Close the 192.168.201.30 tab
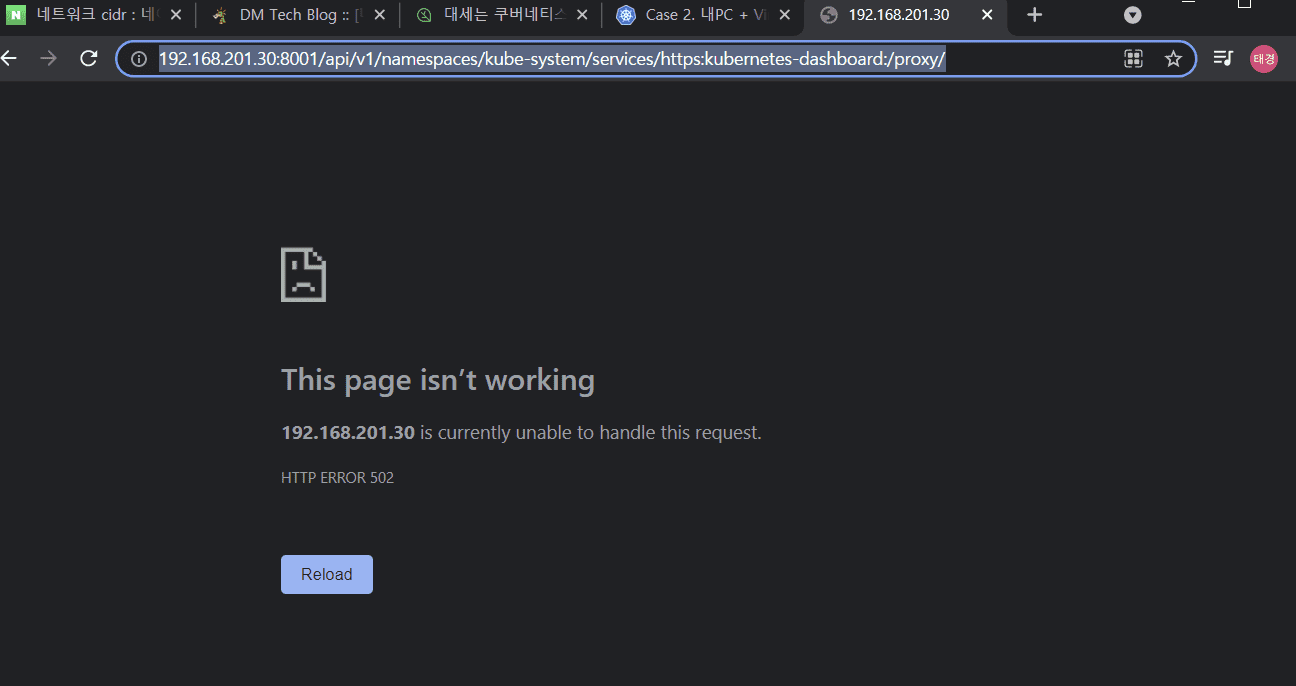 coord(987,15)
